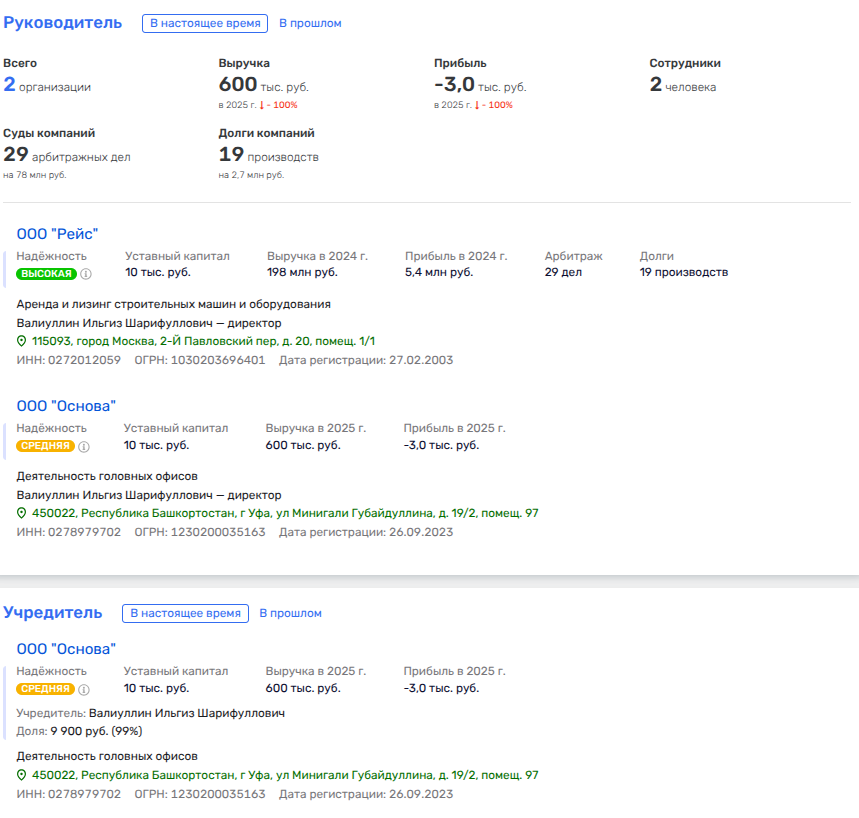Open Уфа address link under Руководитель section
The width and height of the screenshot is (859, 818).
click(x=285, y=514)
